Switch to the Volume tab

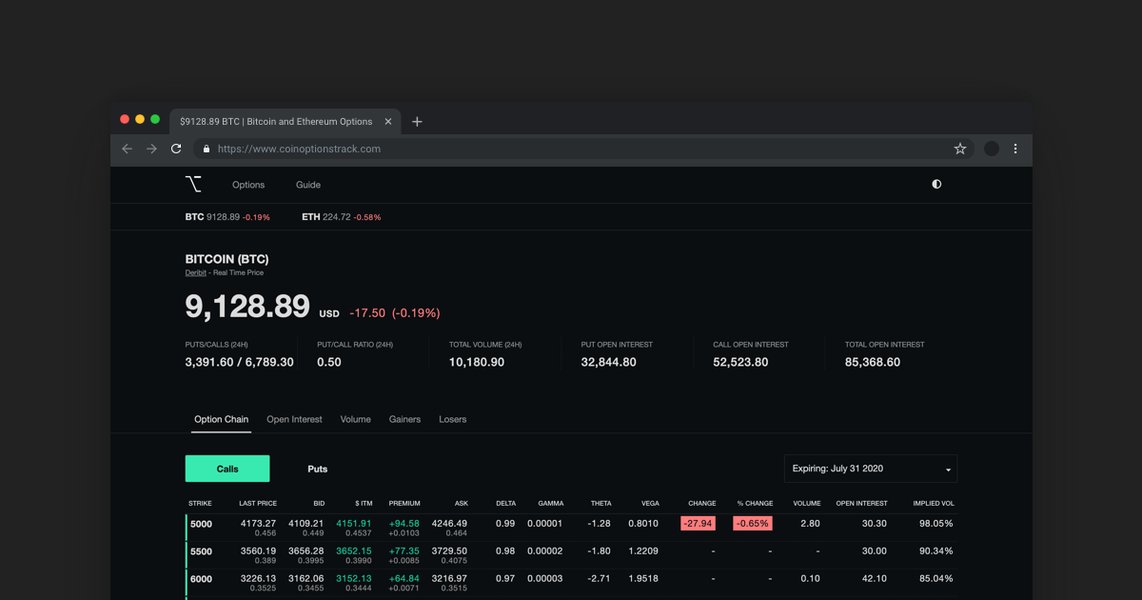tap(355, 419)
